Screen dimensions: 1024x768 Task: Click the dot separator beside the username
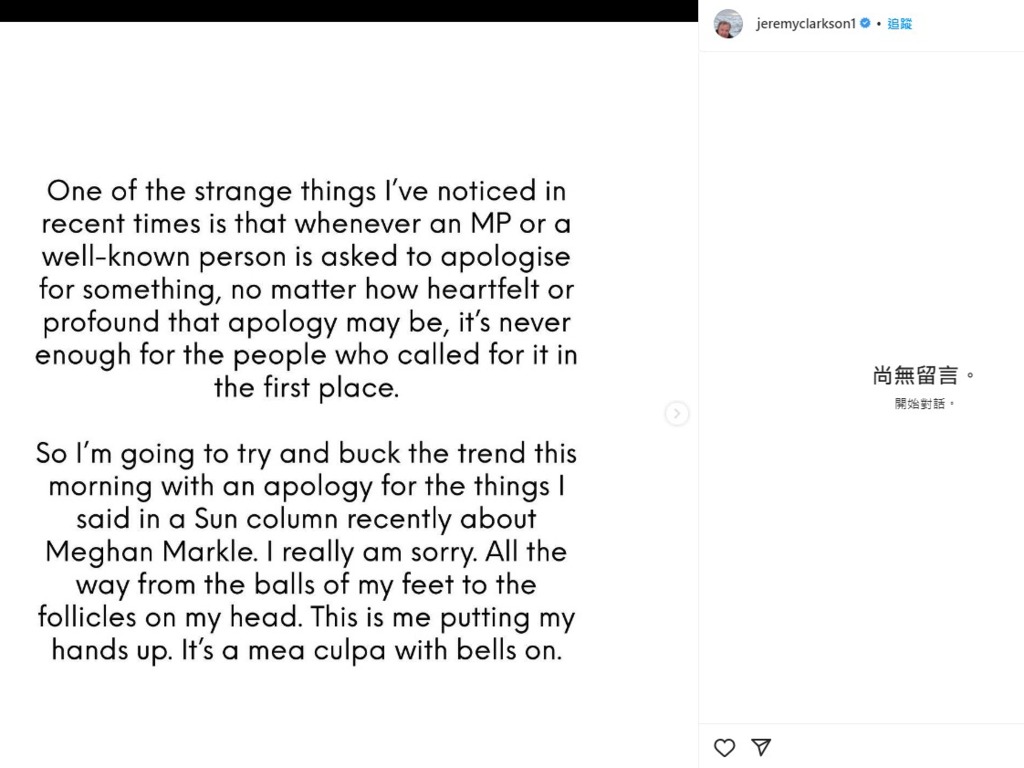pos(879,24)
